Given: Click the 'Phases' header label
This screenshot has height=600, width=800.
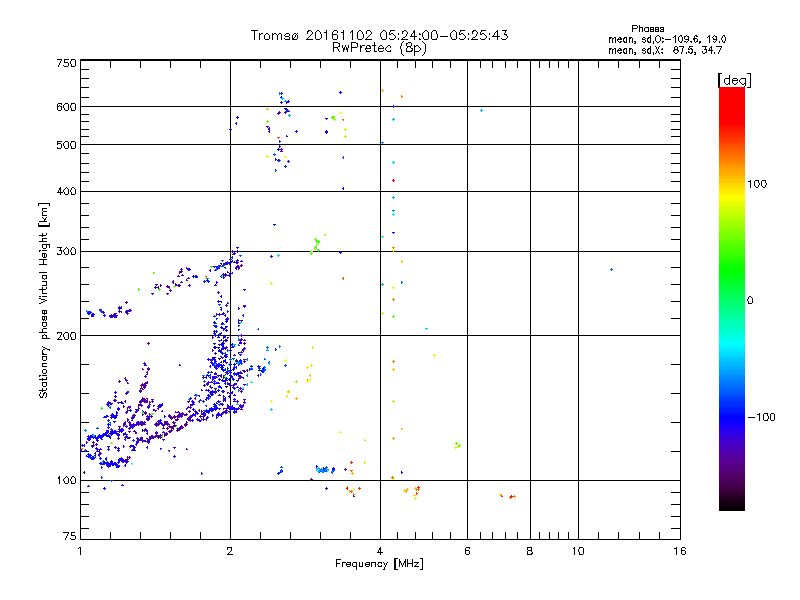Looking at the screenshot, I should point(647,29).
